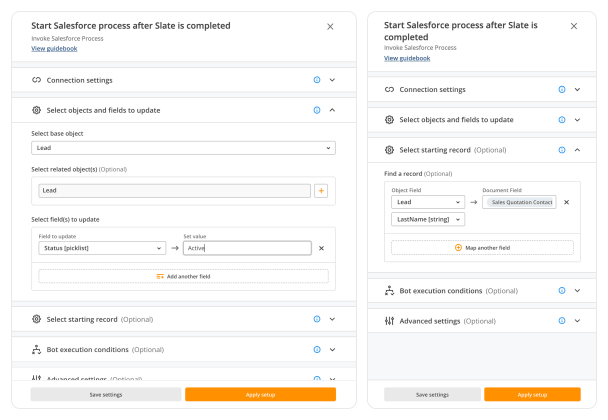Show info for Bot execution conditions, right panel
The image size is (608, 420).
pyautogui.click(x=562, y=290)
